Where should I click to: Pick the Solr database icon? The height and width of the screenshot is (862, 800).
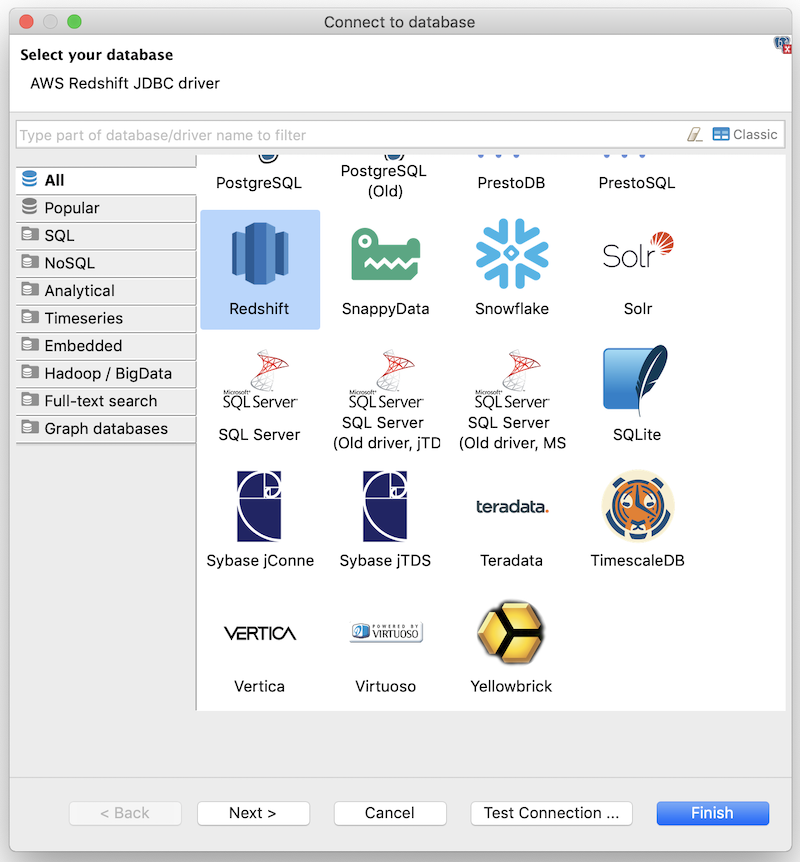638,251
